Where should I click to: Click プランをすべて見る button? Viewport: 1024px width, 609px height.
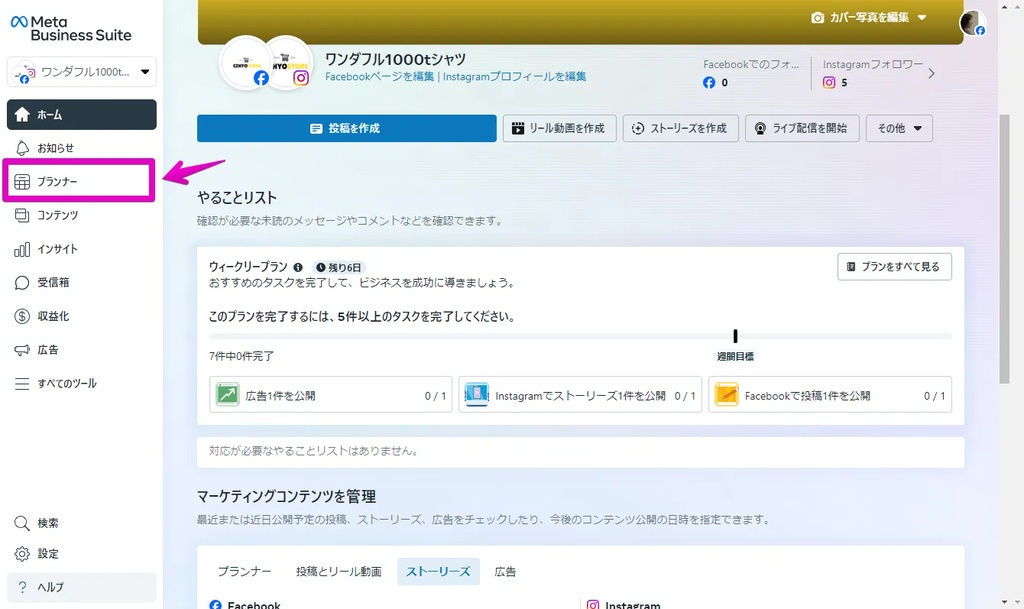pyautogui.click(x=894, y=267)
